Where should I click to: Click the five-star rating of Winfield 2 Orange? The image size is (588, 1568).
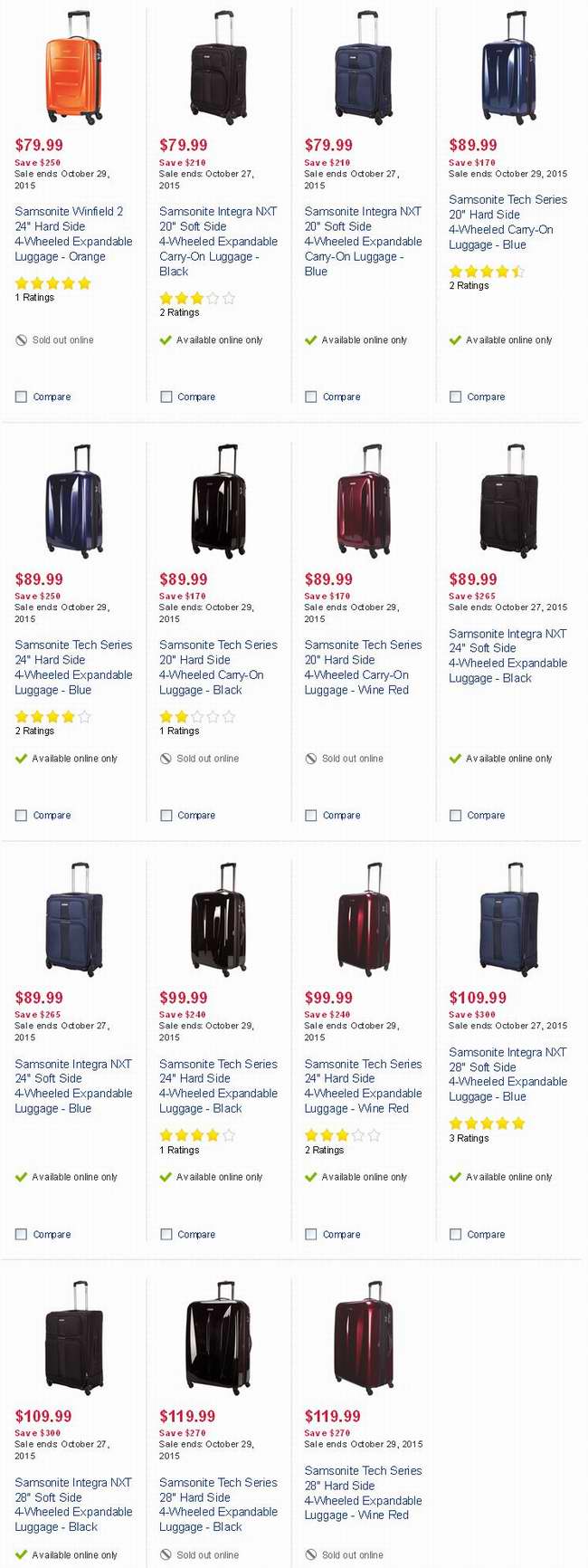pyautogui.click(x=53, y=283)
